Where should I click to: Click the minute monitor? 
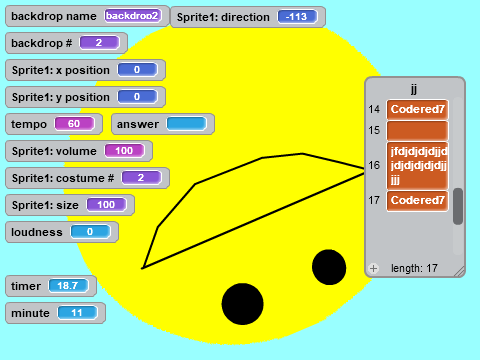55,313
